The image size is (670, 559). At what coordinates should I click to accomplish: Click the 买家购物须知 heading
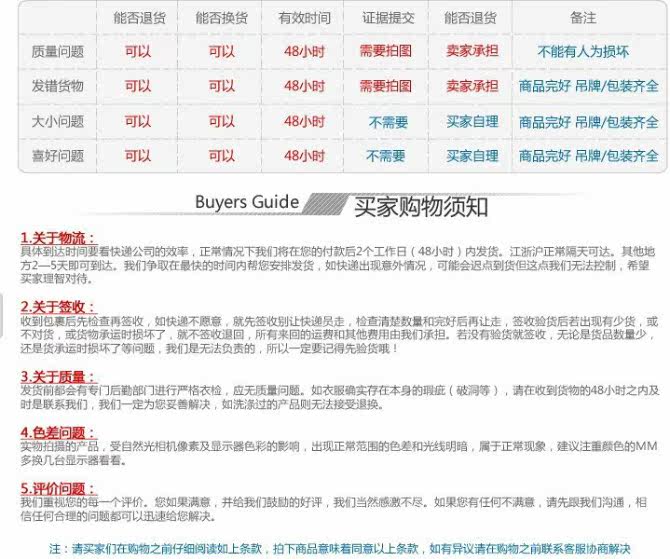tap(421, 207)
